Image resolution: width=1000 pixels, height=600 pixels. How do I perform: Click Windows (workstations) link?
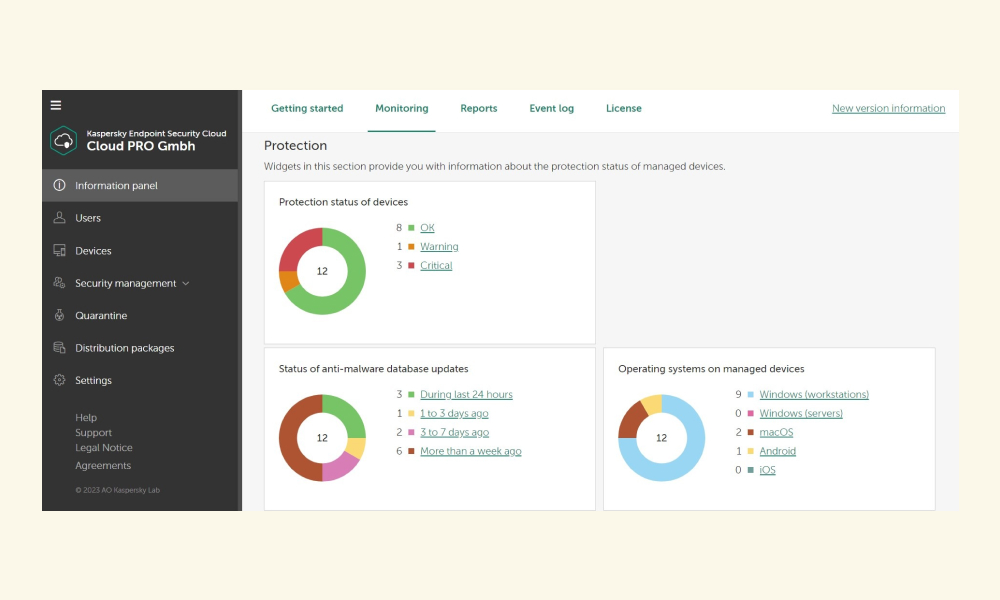[x=814, y=395]
